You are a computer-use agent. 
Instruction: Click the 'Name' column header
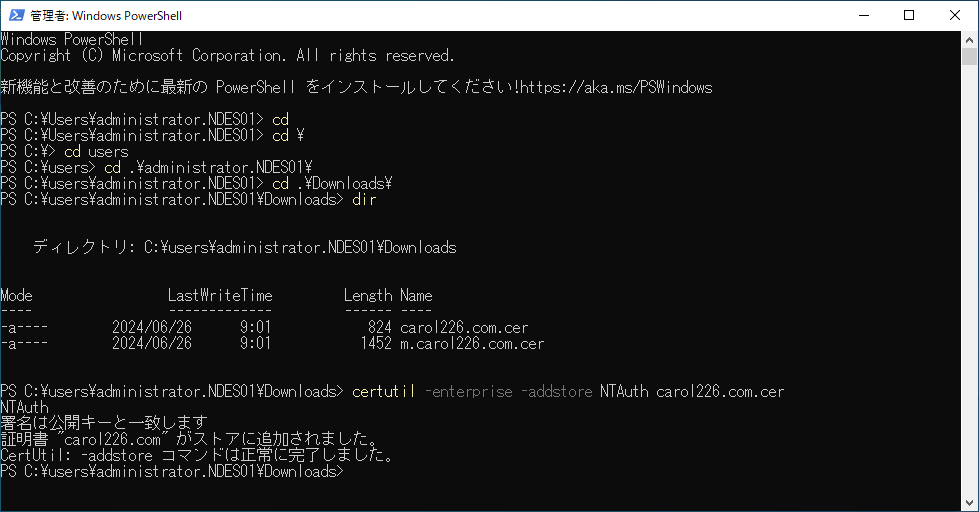(416, 295)
